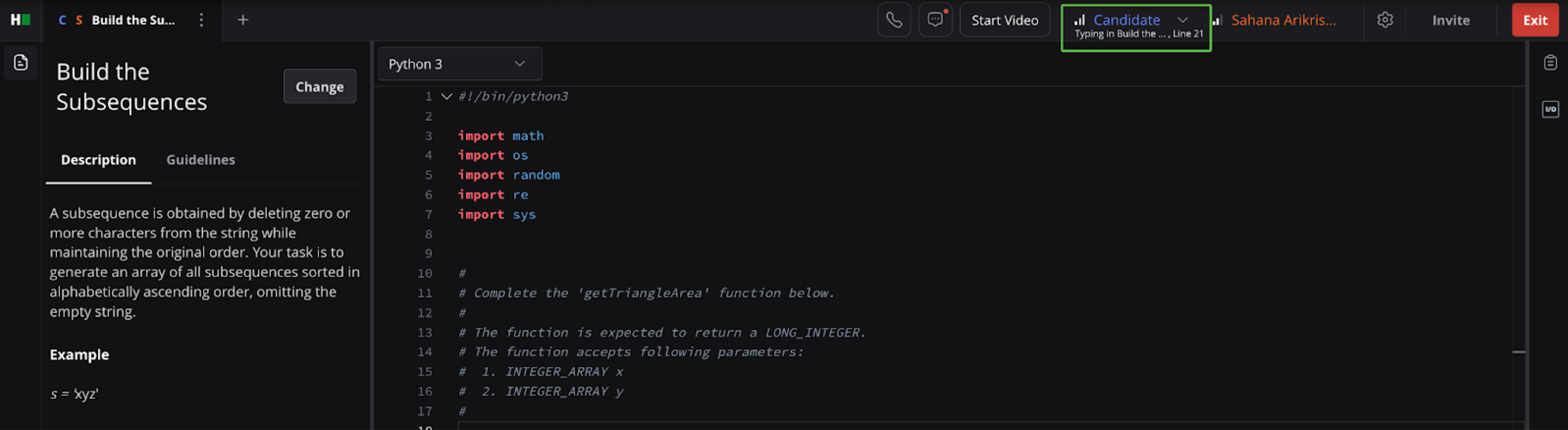Select the Build the Su... question tab
Image resolution: width=1568 pixels, height=430 pixels.
[132, 20]
